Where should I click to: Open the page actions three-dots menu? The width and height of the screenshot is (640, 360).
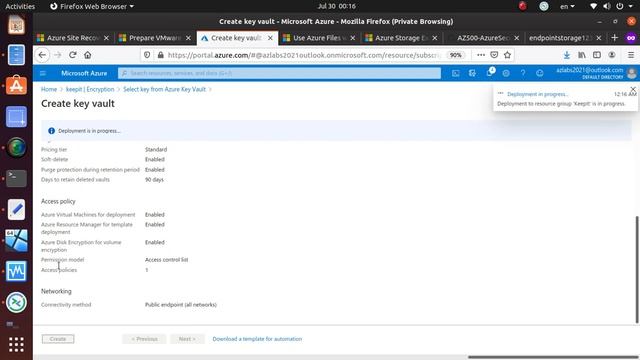pyautogui.click(x=481, y=55)
